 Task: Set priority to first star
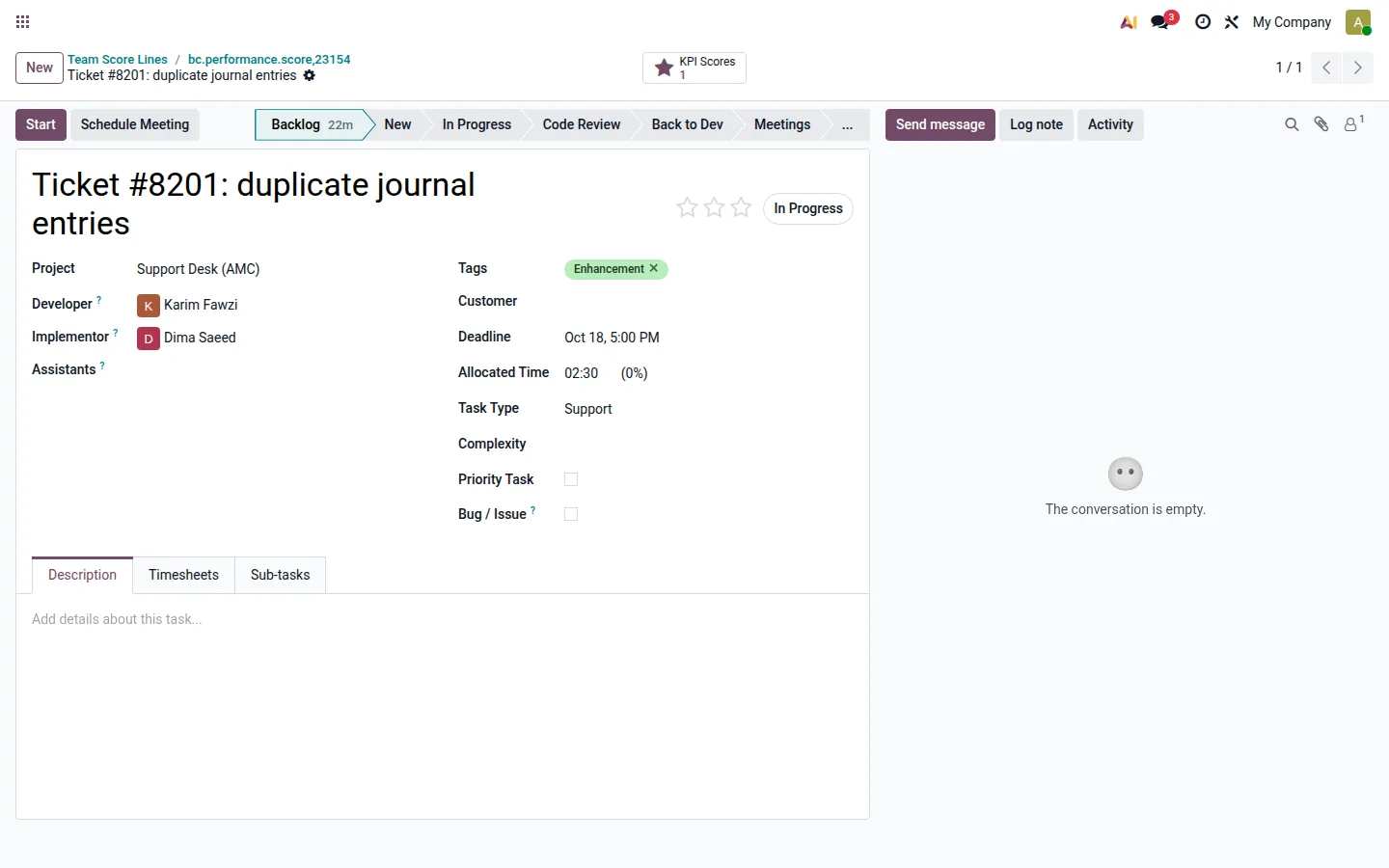(687, 207)
